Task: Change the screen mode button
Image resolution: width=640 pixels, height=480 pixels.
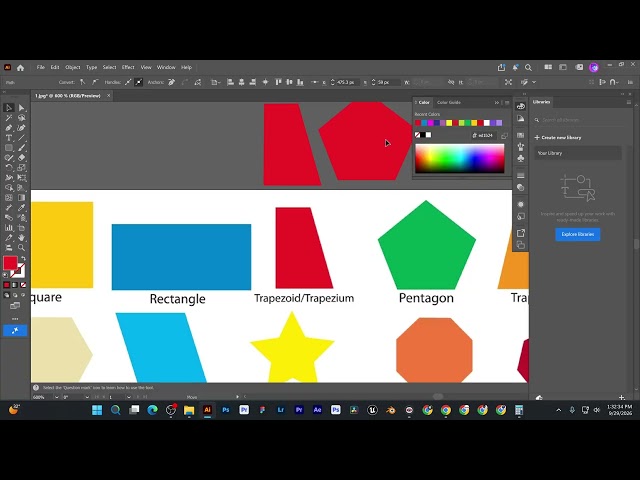Action: click(x=15, y=305)
